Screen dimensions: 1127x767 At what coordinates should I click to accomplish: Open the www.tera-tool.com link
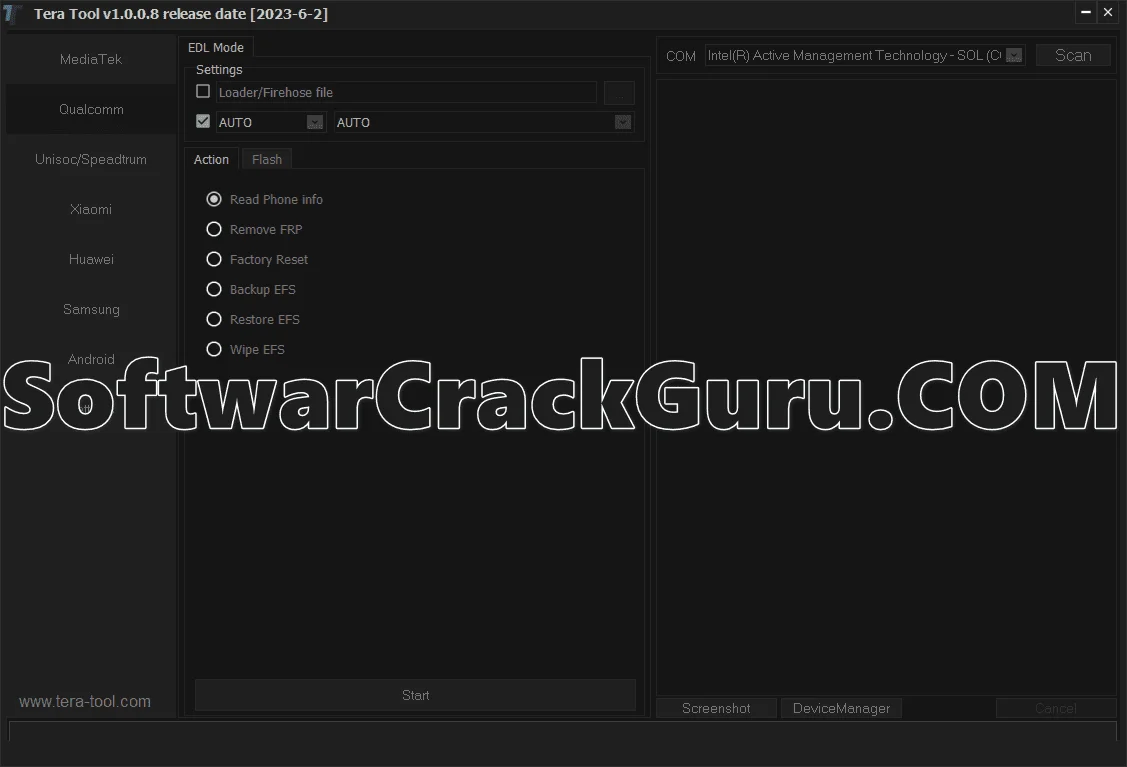pyautogui.click(x=85, y=702)
